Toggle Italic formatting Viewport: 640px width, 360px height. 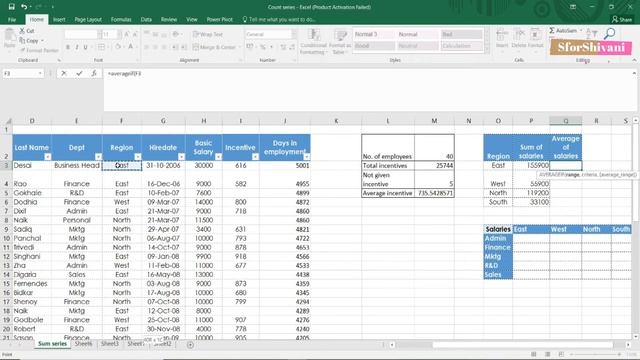pos(77,47)
